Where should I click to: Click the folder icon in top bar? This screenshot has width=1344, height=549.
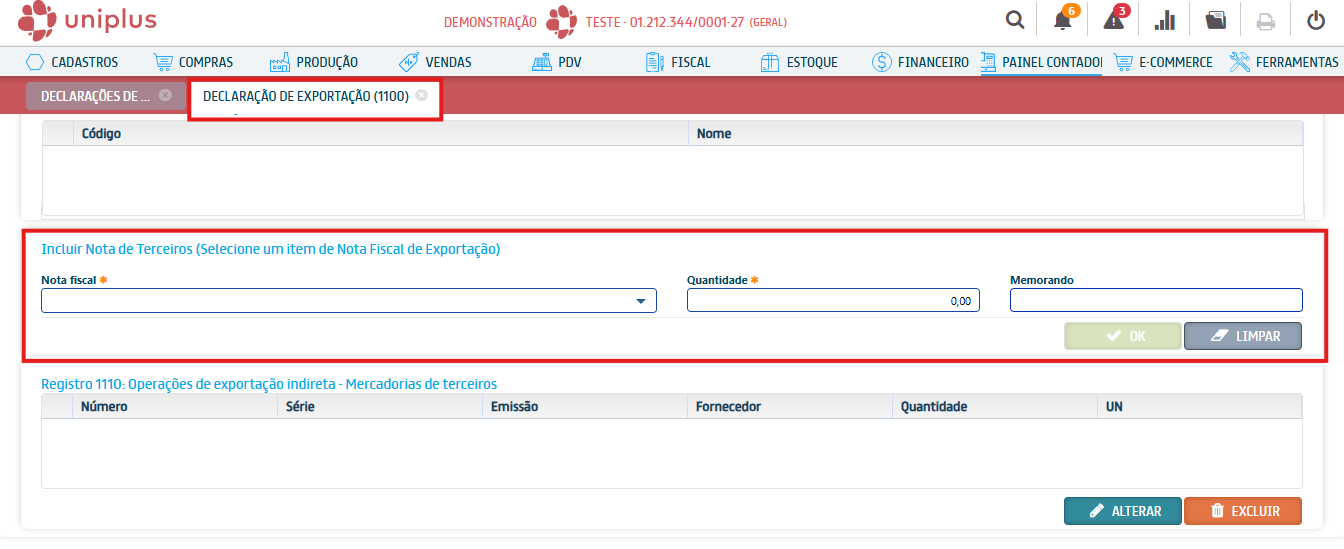tap(1215, 21)
